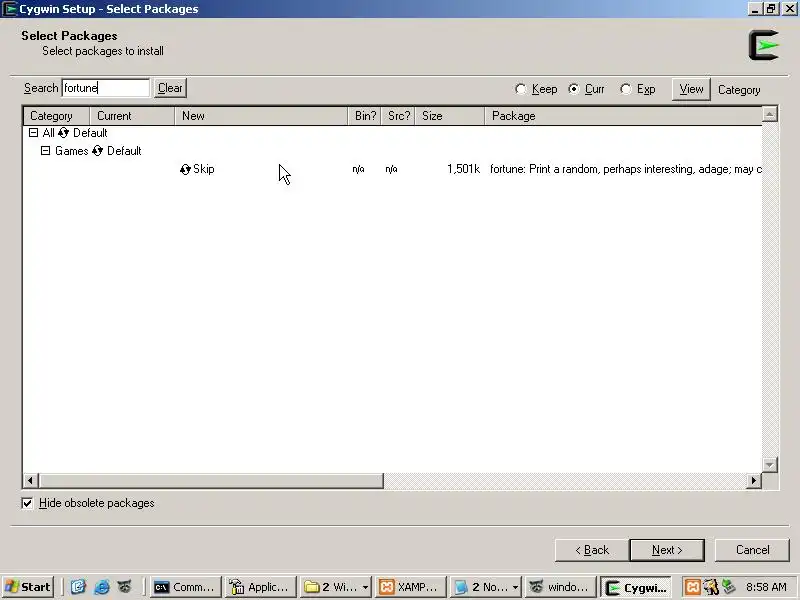Screen dimensions: 800x600
Task: Click the Bin? n/a cell for fortune
Action: (358, 169)
